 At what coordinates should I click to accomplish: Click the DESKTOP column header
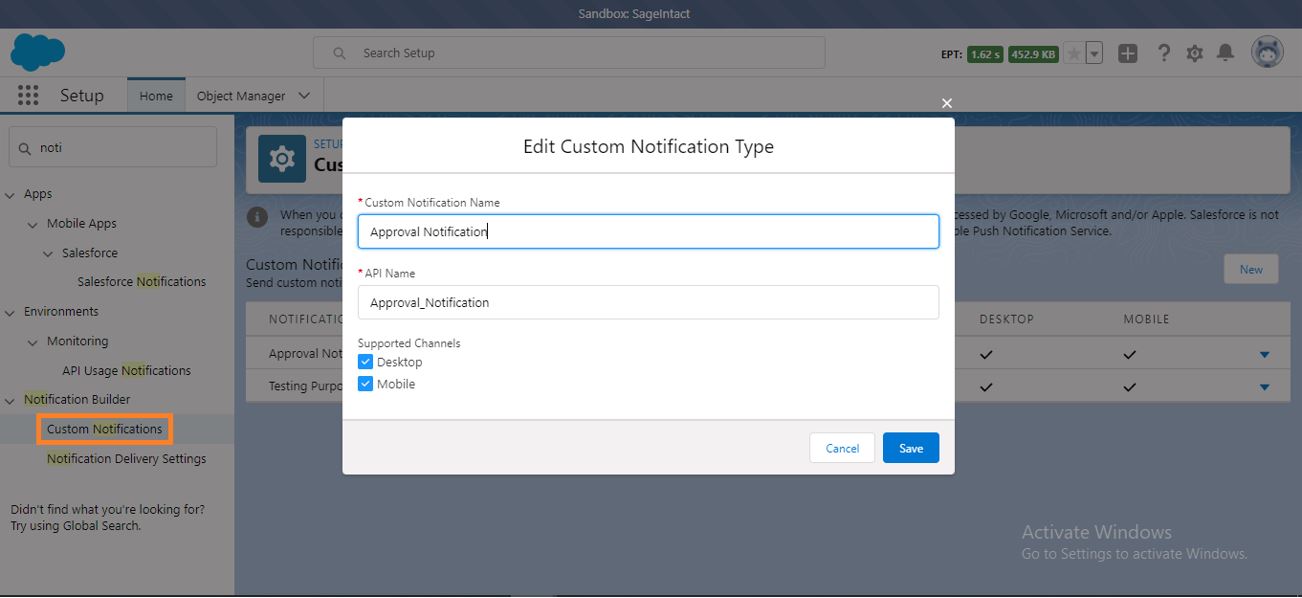pyautogui.click(x=1006, y=319)
